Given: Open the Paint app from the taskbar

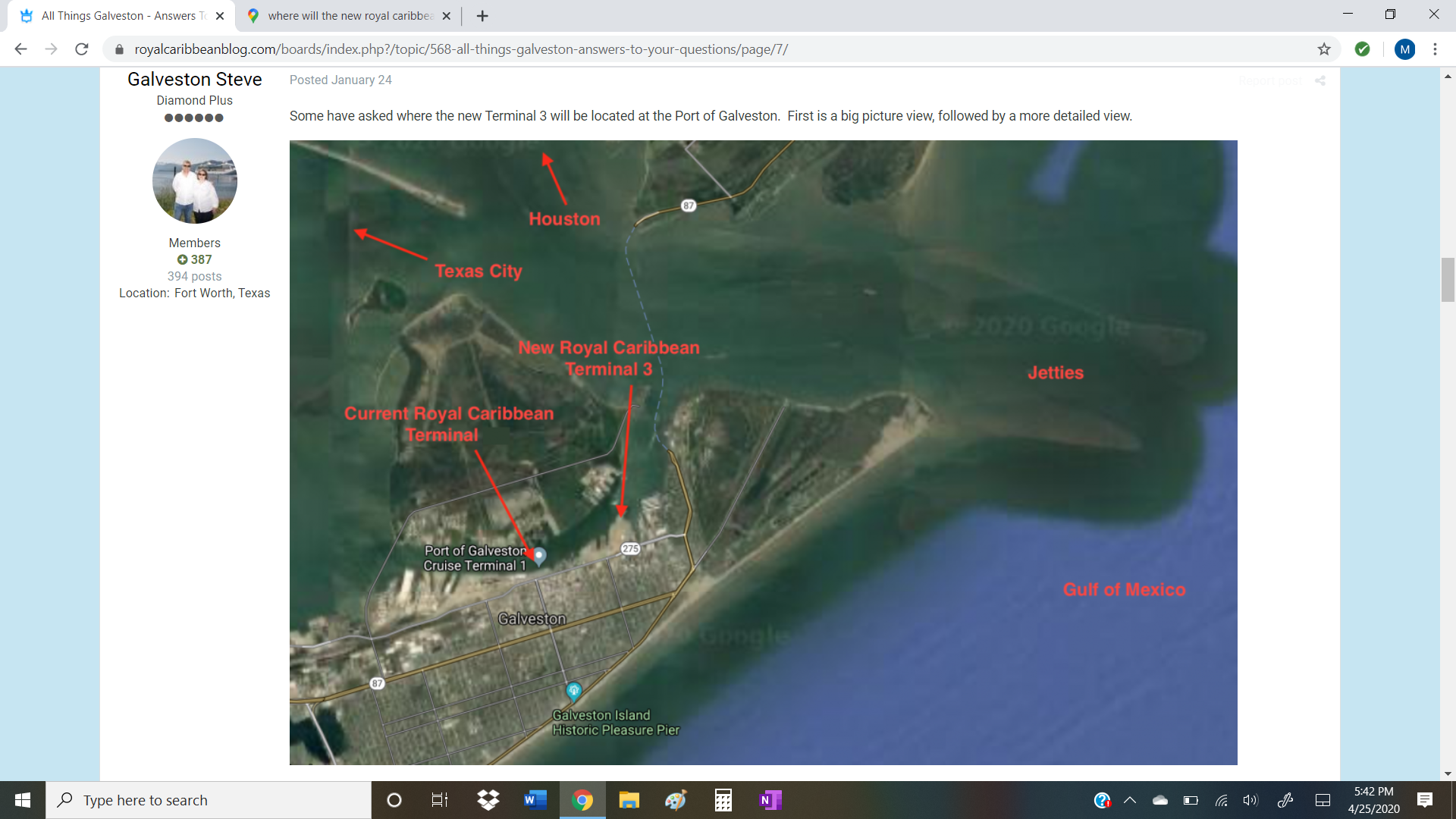Looking at the screenshot, I should click(676, 800).
